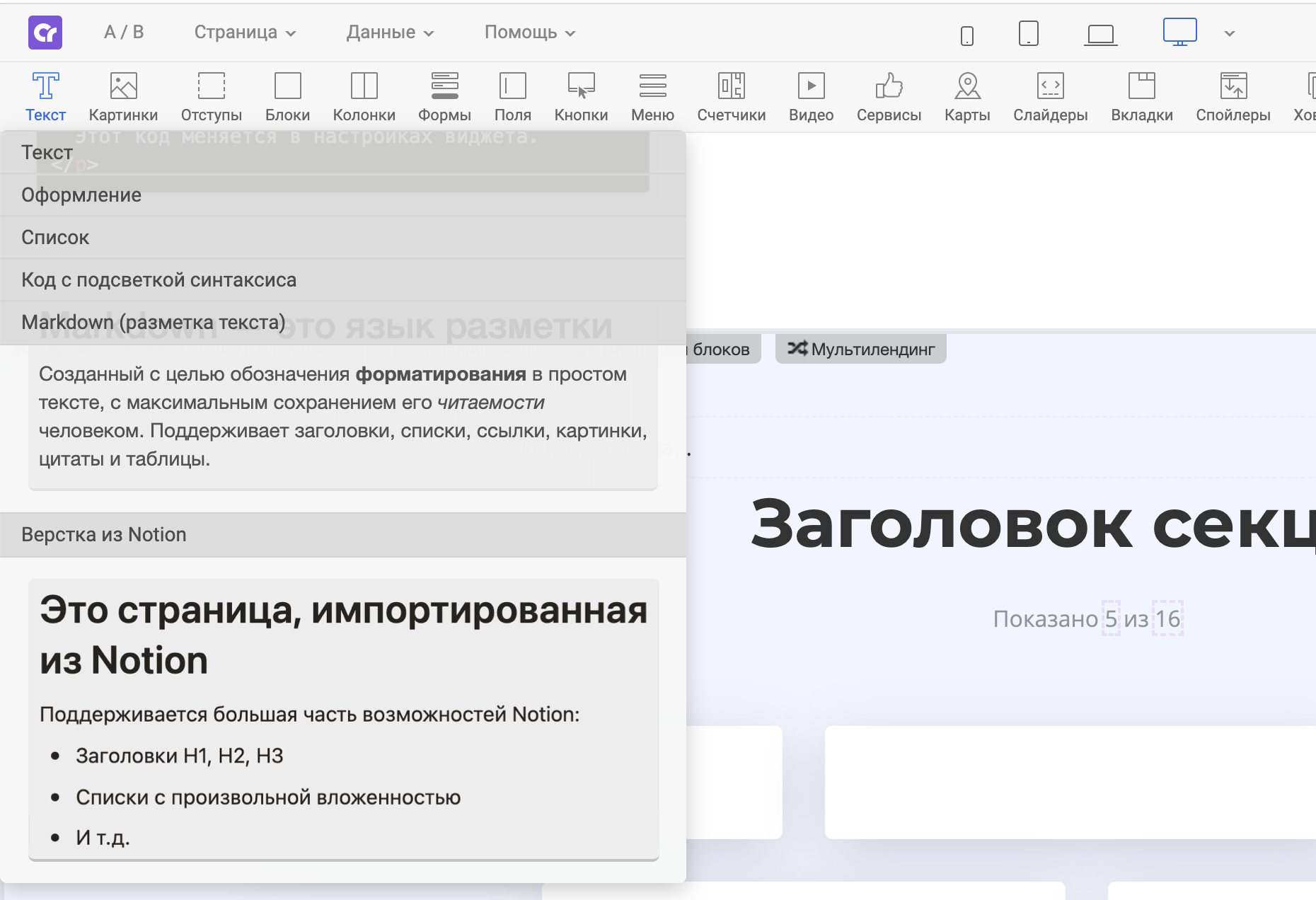The image size is (1316, 900).
Task: Click the 'И т.д.' list item
Action: coord(103,838)
